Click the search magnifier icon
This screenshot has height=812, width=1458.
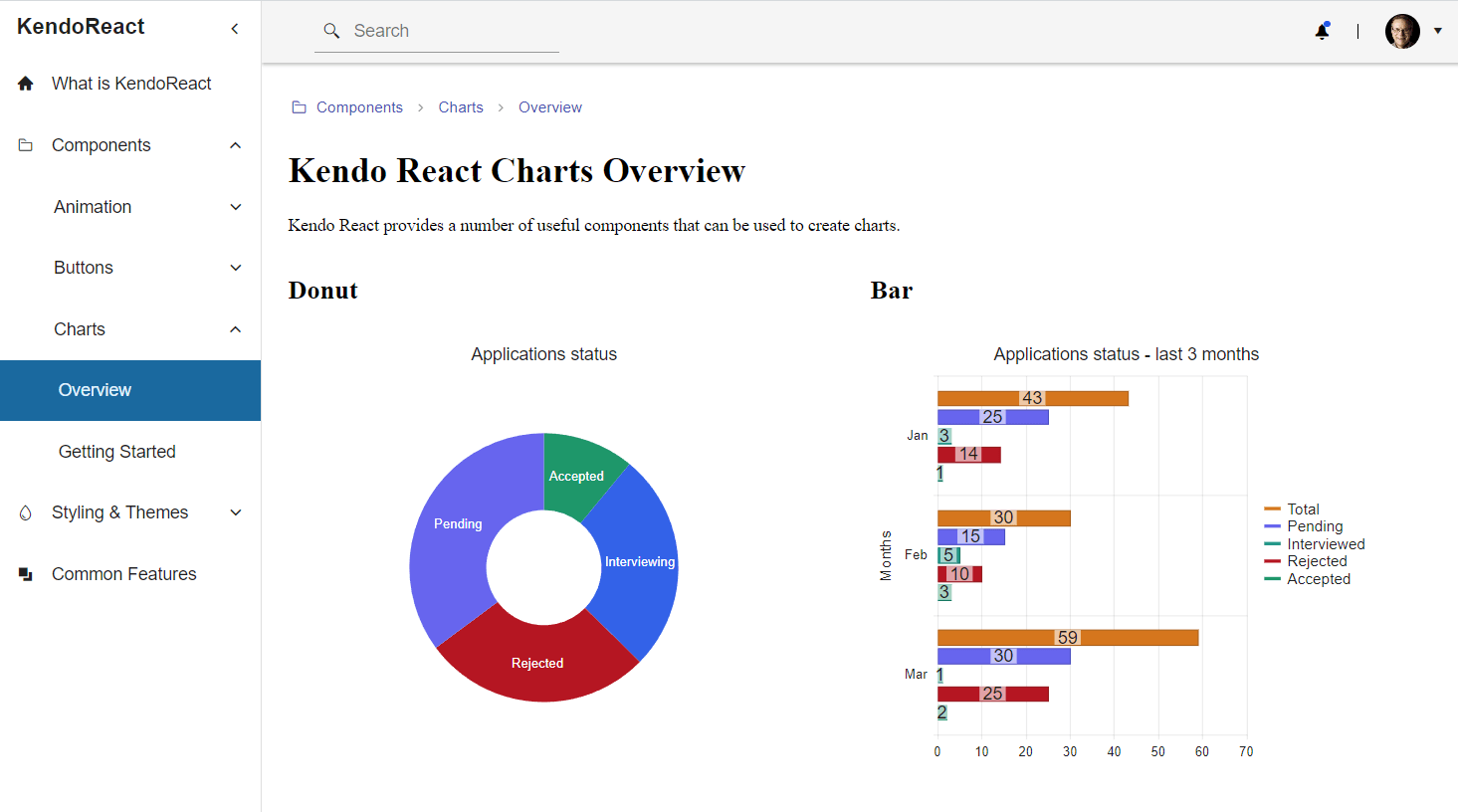[332, 31]
